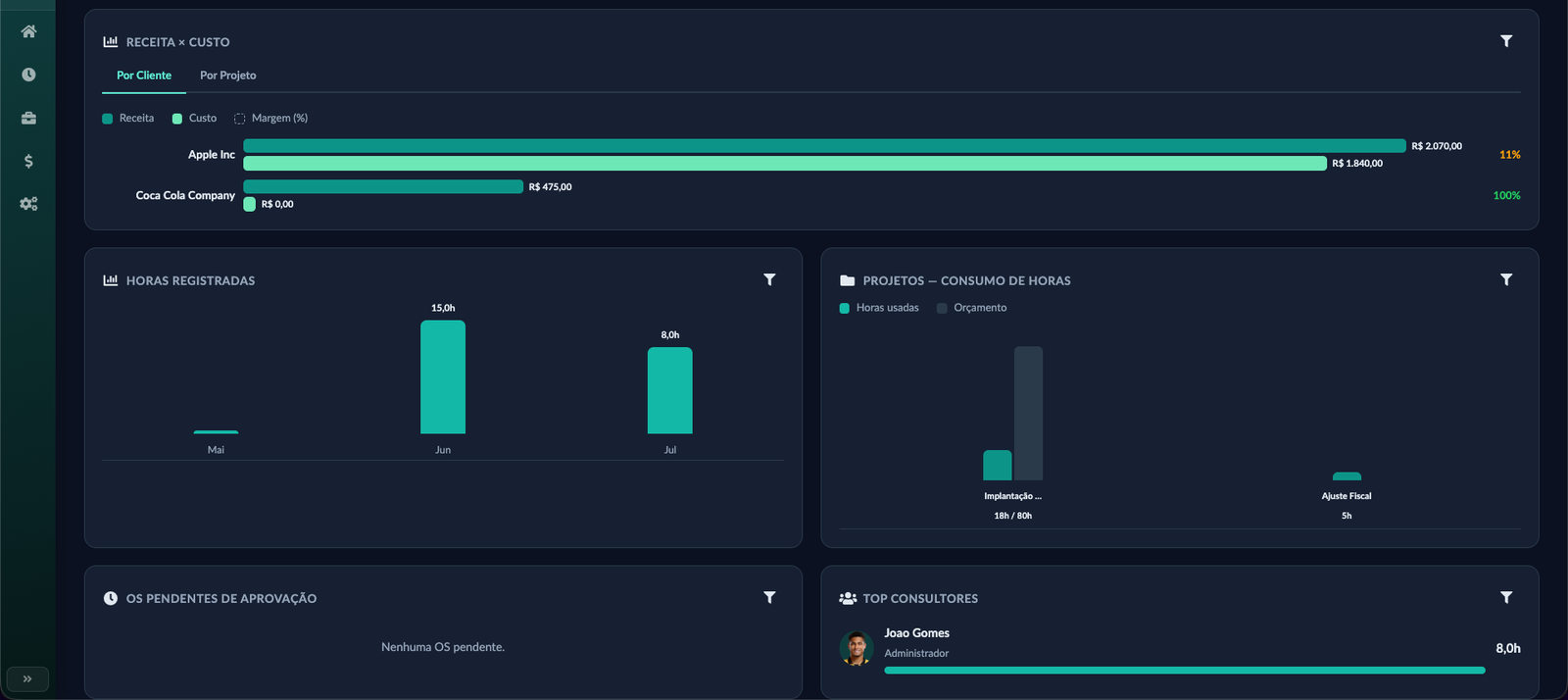Open the home icon in sidebar
This screenshot has height=700, width=1568.
pyautogui.click(x=28, y=31)
